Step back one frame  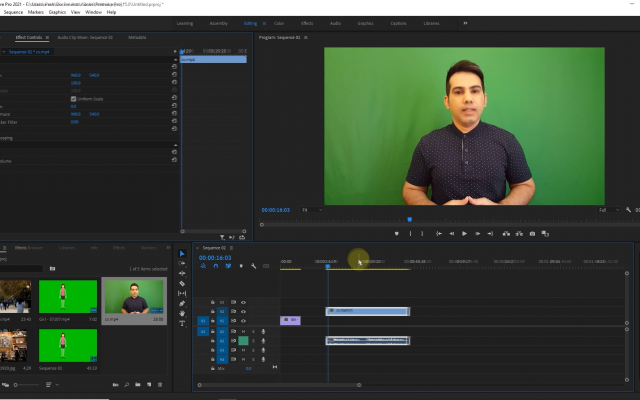(x=452, y=233)
